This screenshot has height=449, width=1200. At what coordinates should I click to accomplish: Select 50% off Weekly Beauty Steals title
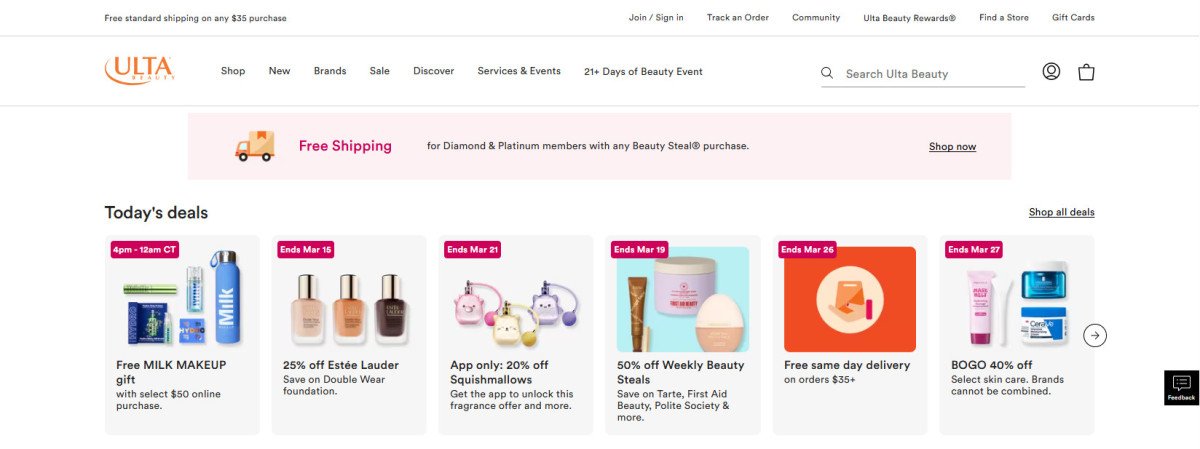(681, 372)
